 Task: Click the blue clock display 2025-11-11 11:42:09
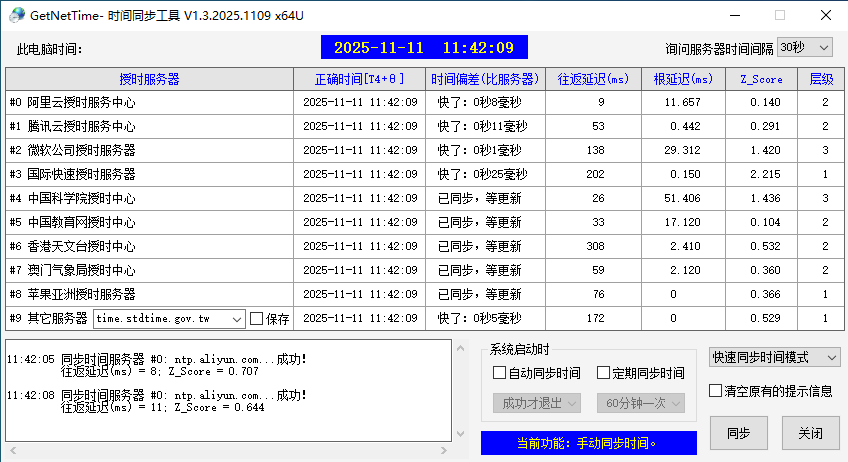coord(424,48)
